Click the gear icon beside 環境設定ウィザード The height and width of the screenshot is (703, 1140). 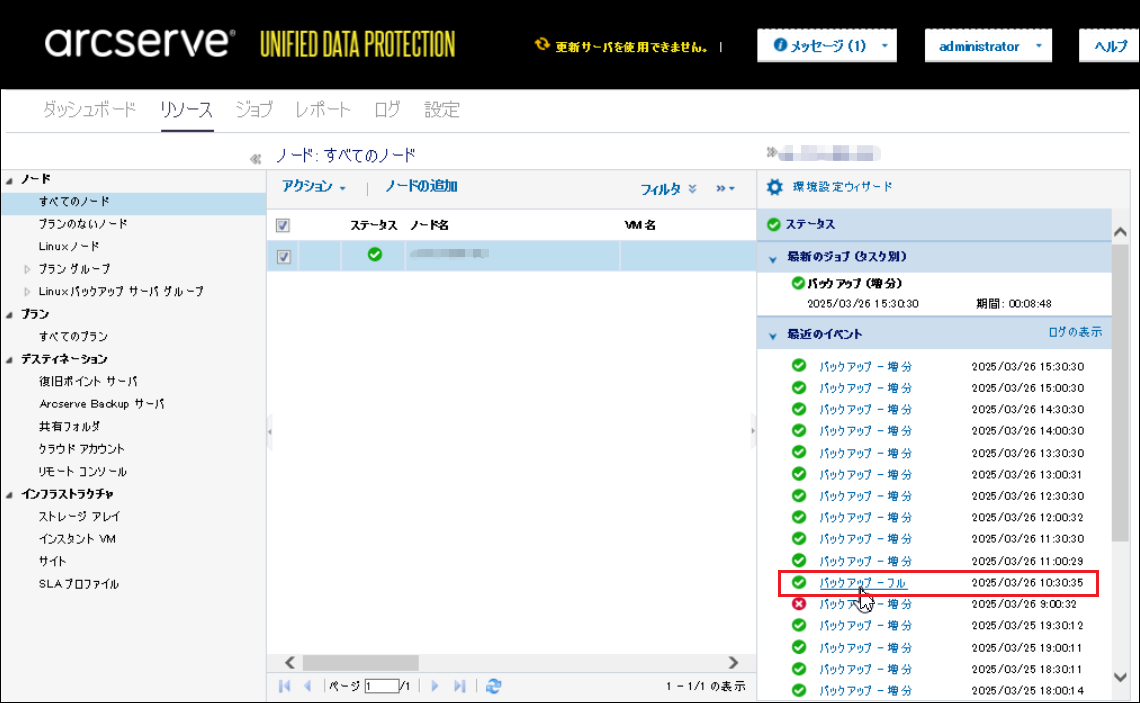click(775, 187)
